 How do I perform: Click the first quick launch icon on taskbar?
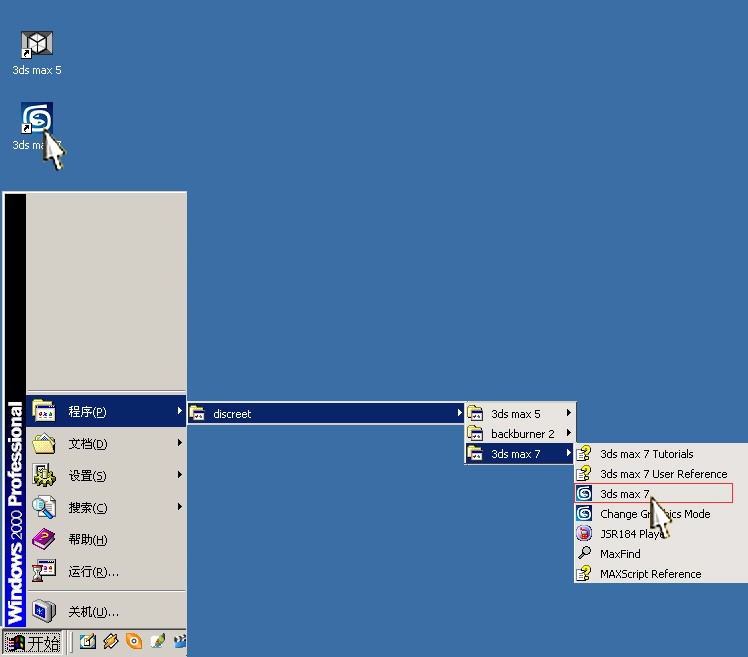tap(88, 641)
